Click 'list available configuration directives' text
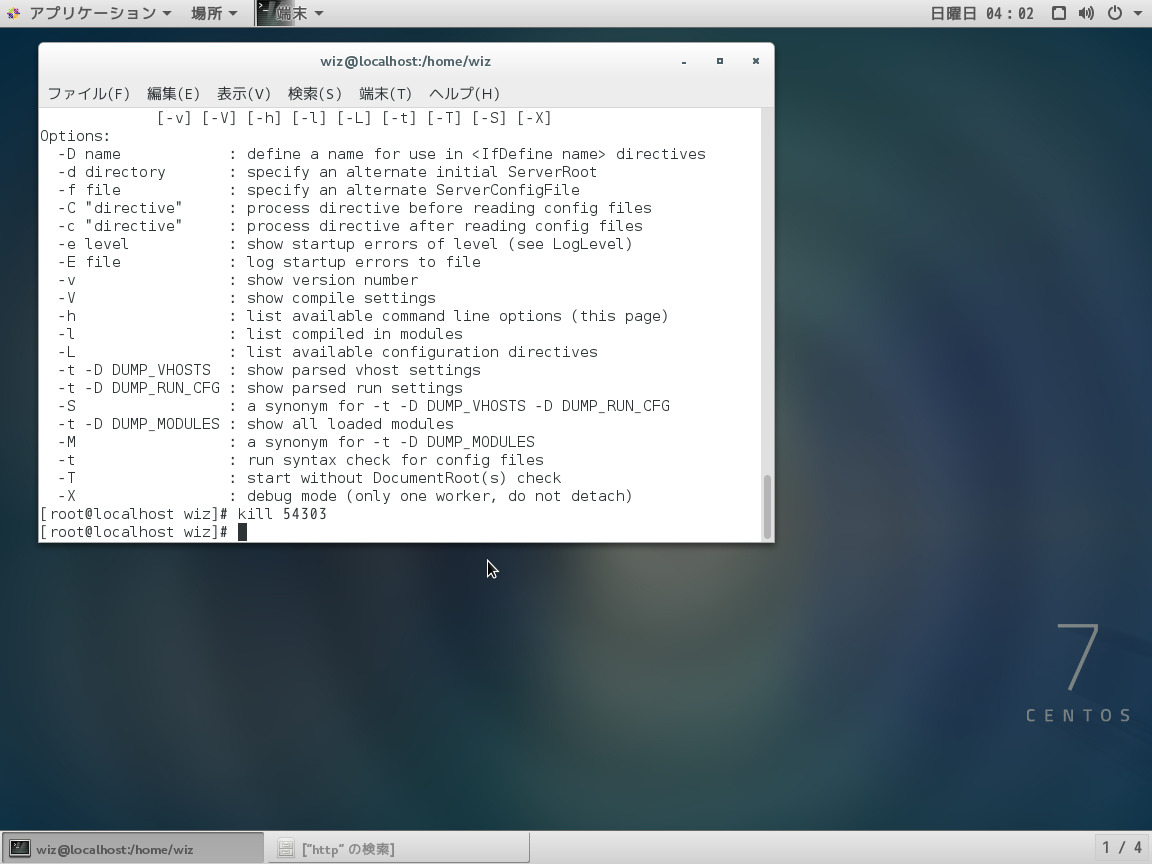Image resolution: width=1152 pixels, height=864 pixels. coord(422,352)
